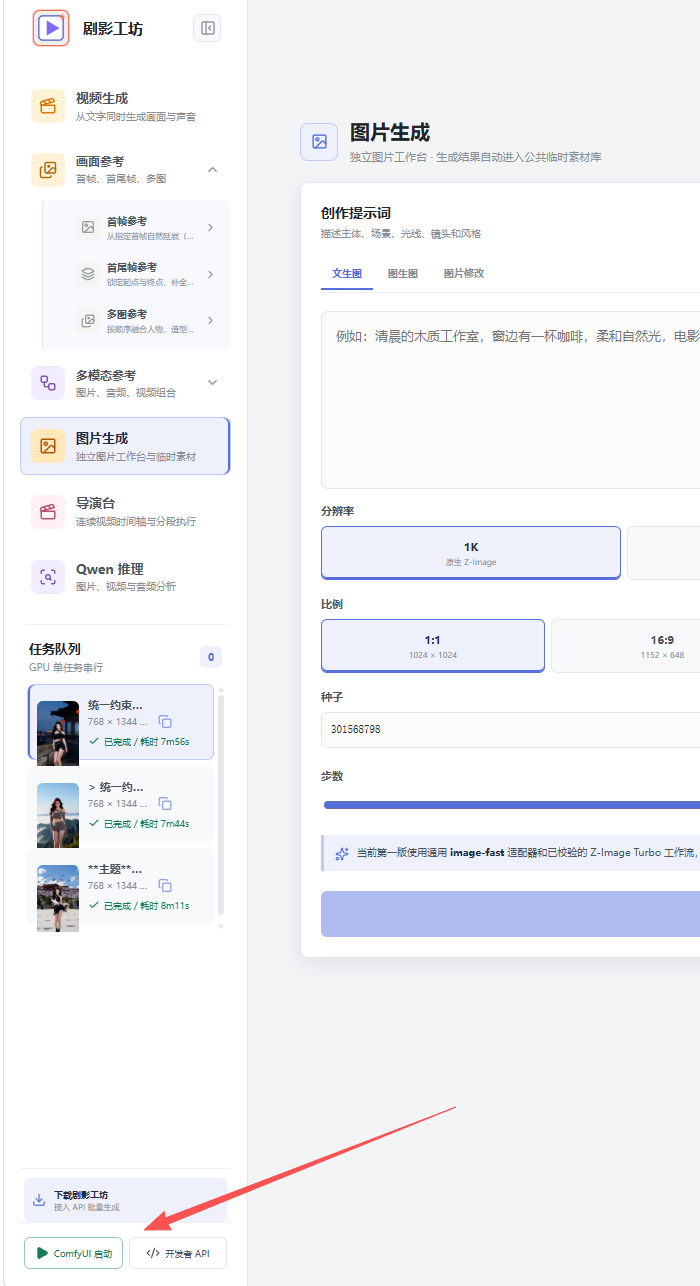Adjust the 步数 slider

point(512,804)
